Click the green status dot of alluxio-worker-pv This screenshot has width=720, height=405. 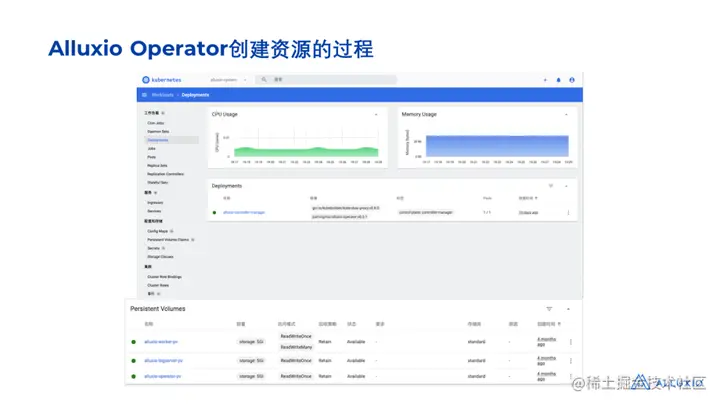pos(134,342)
